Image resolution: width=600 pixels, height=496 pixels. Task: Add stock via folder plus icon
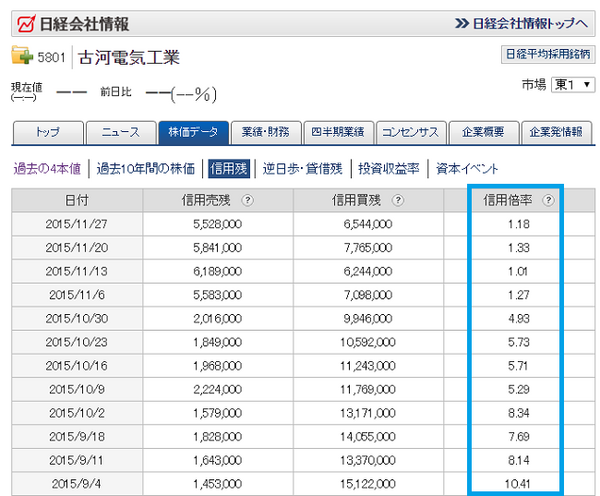point(22,55)
